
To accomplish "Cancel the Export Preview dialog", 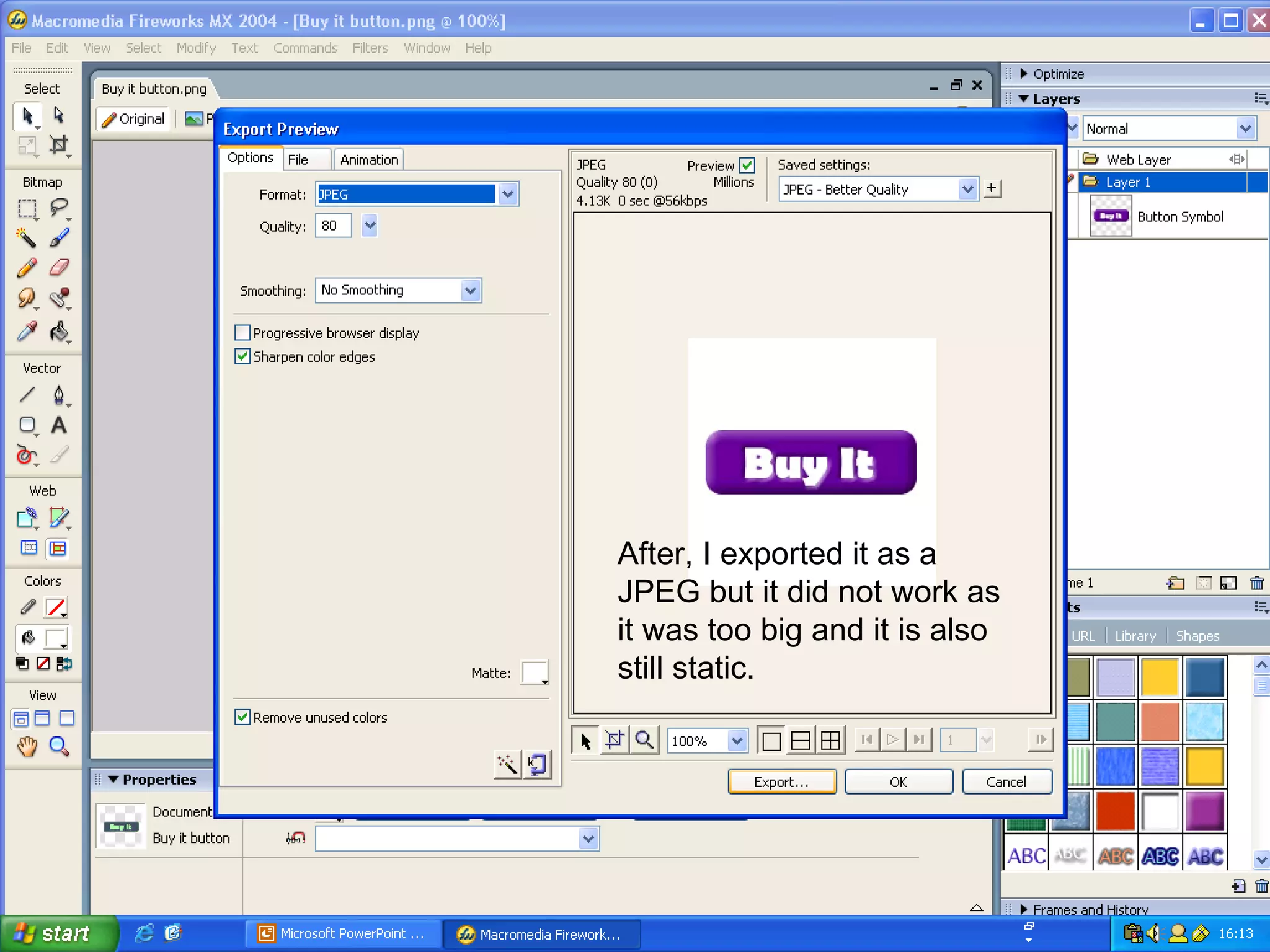I will tap(1006, 782).
